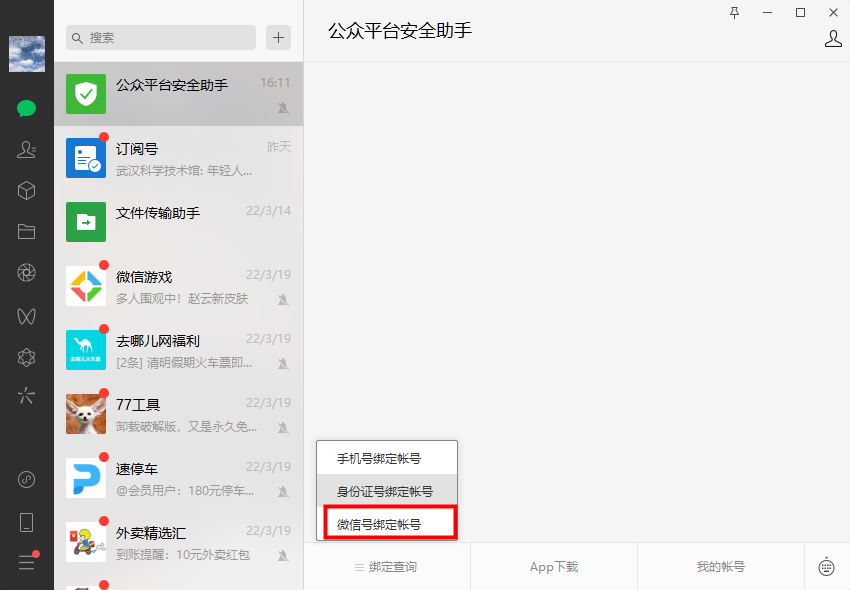The image size is (850, 590).
Task: Click the mute bell on 外卖精选汇 row
Action: 283,555
